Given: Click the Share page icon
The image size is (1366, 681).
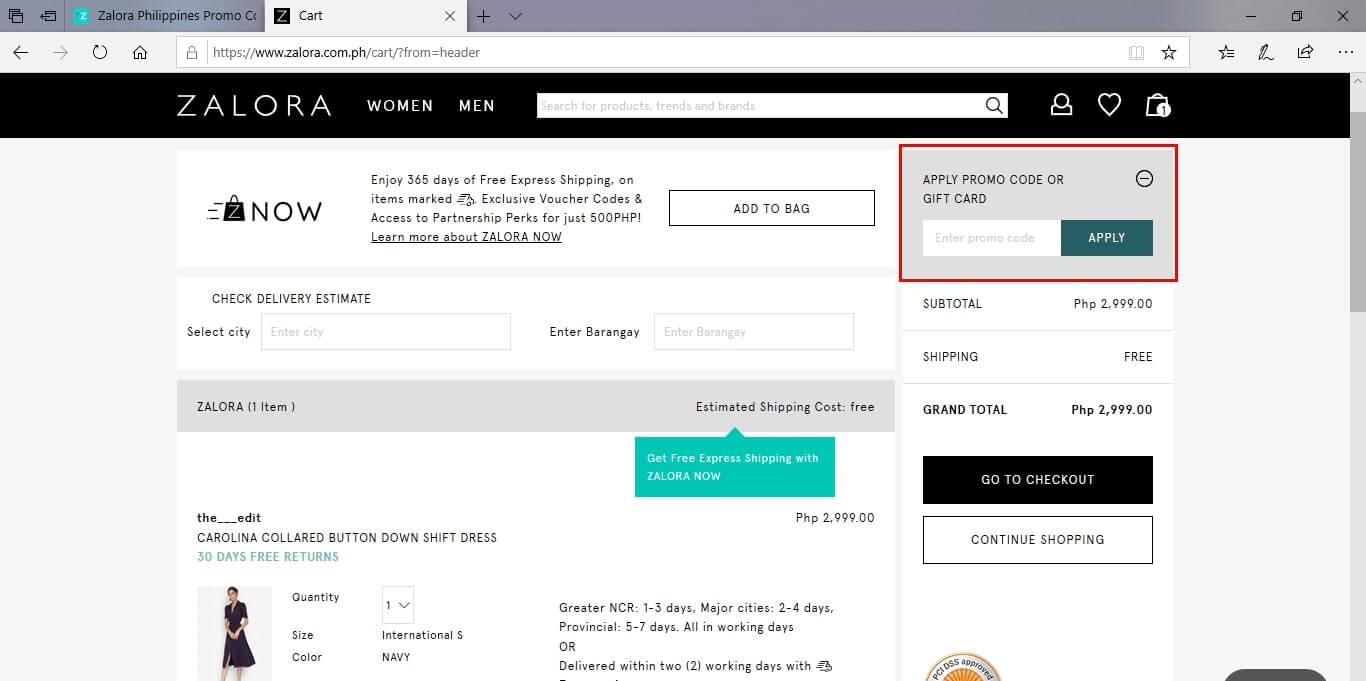Looking at the screenshot, I should [1305, 52].
